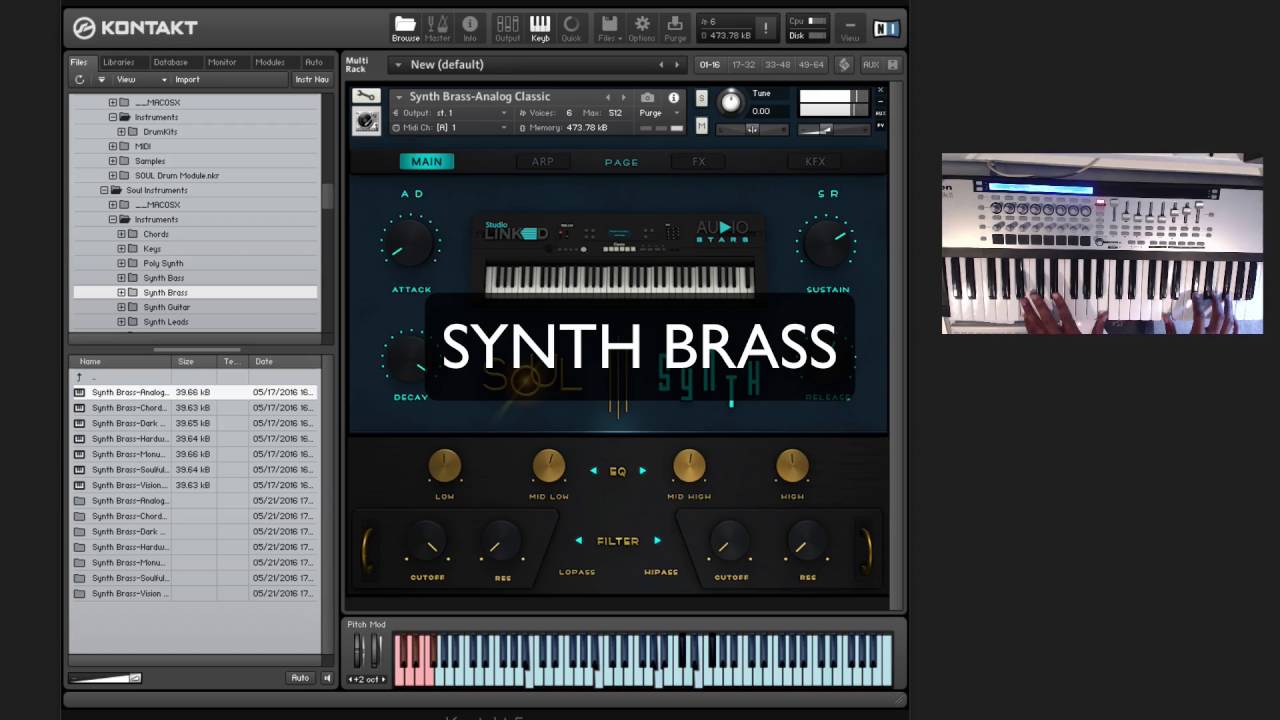Click the refresh icon in Files browser
Image resolution: width=1280 pixels, height=720 pixels.
pos(80,80)
